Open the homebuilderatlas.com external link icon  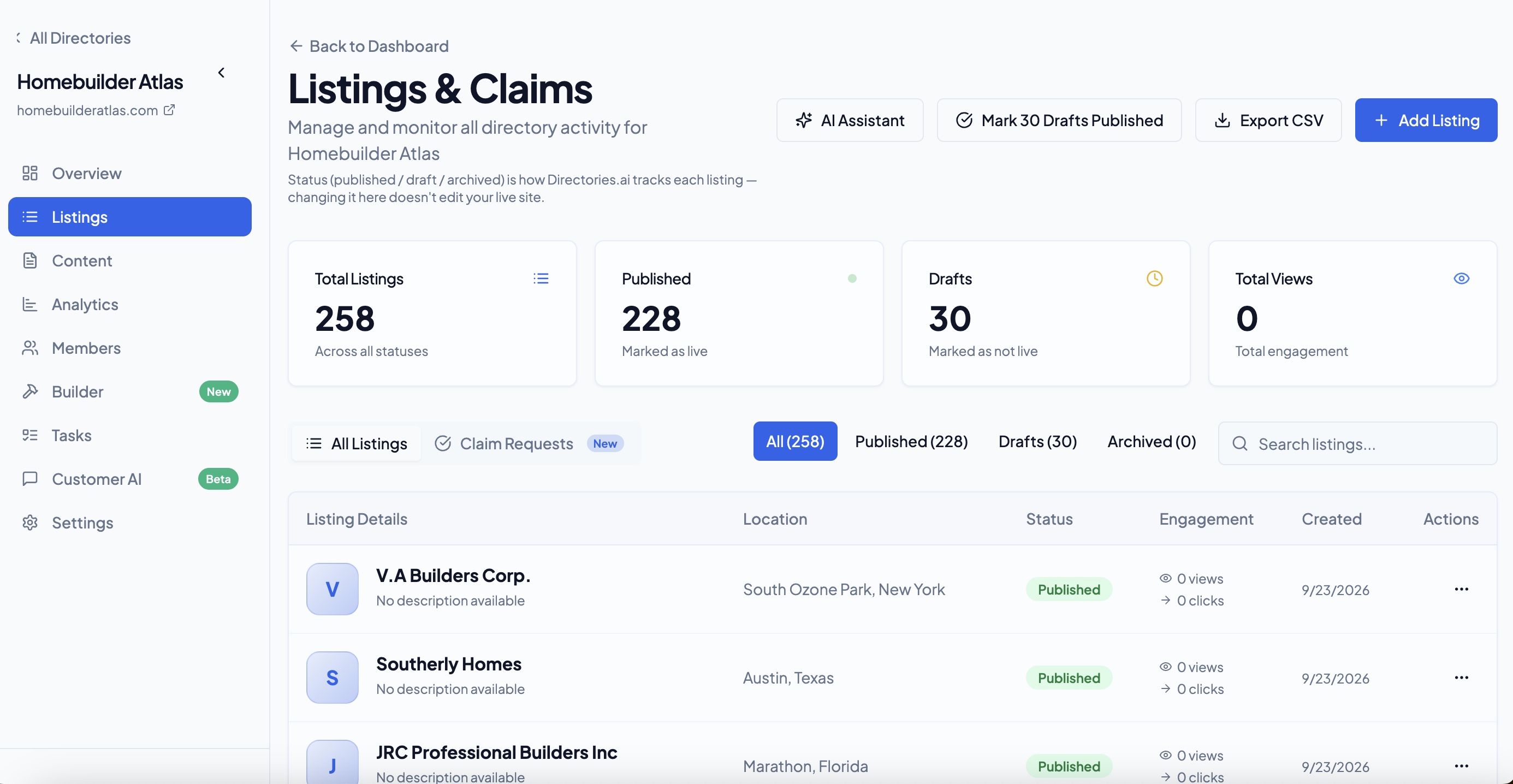[169, 110]
